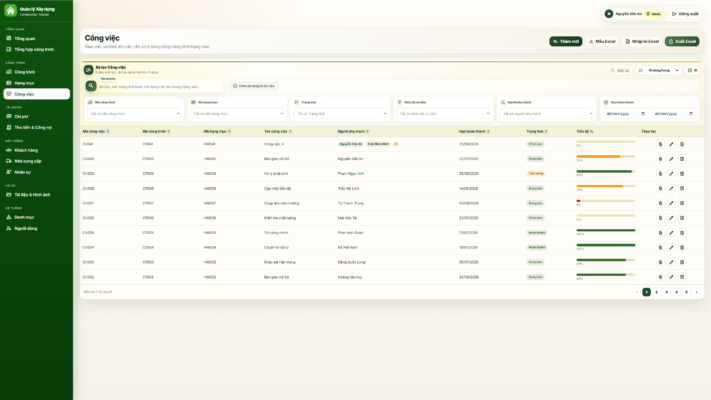Click the start date field of Hạn hoàn thành

tap(625, 113)
